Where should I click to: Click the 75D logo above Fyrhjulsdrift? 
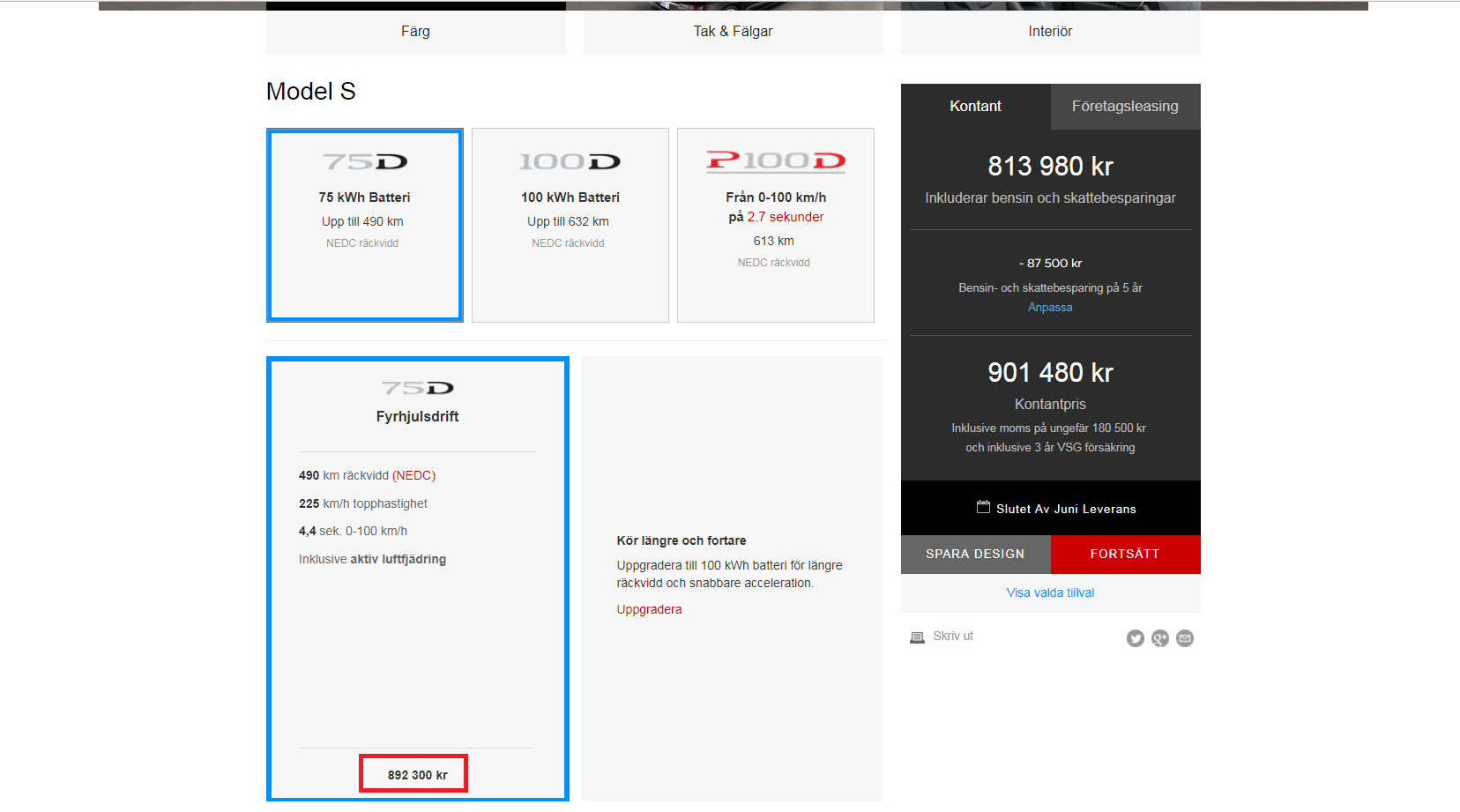[418, 388]
